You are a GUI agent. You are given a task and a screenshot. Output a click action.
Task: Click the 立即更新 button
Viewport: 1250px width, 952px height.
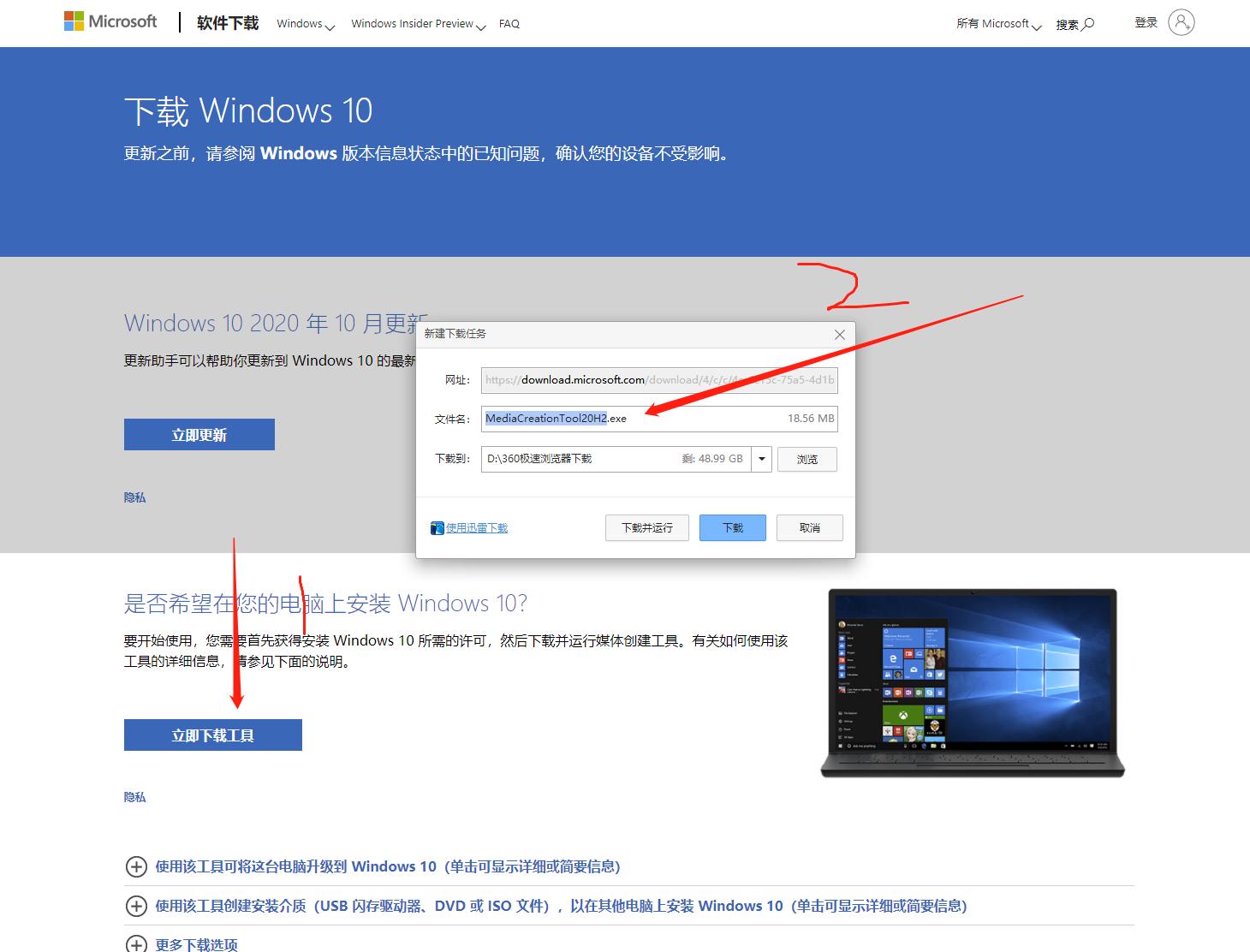point(199,435)
